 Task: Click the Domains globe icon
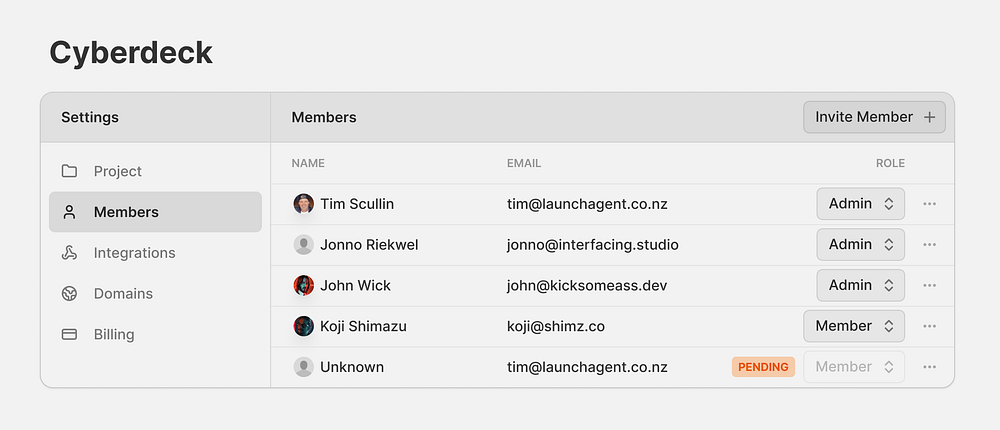(69, 294)
